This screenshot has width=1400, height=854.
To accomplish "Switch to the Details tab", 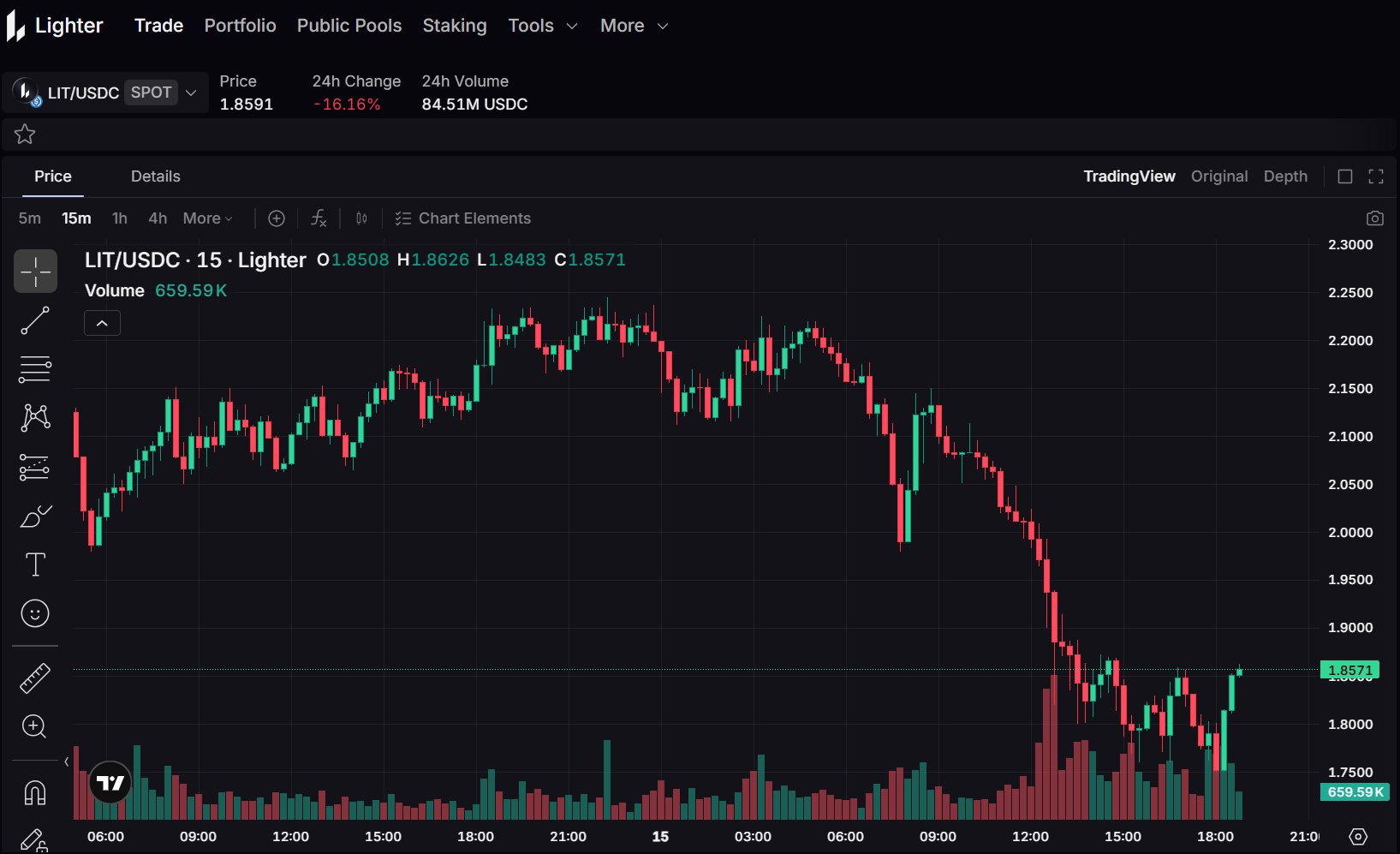I will click(155, 176).
